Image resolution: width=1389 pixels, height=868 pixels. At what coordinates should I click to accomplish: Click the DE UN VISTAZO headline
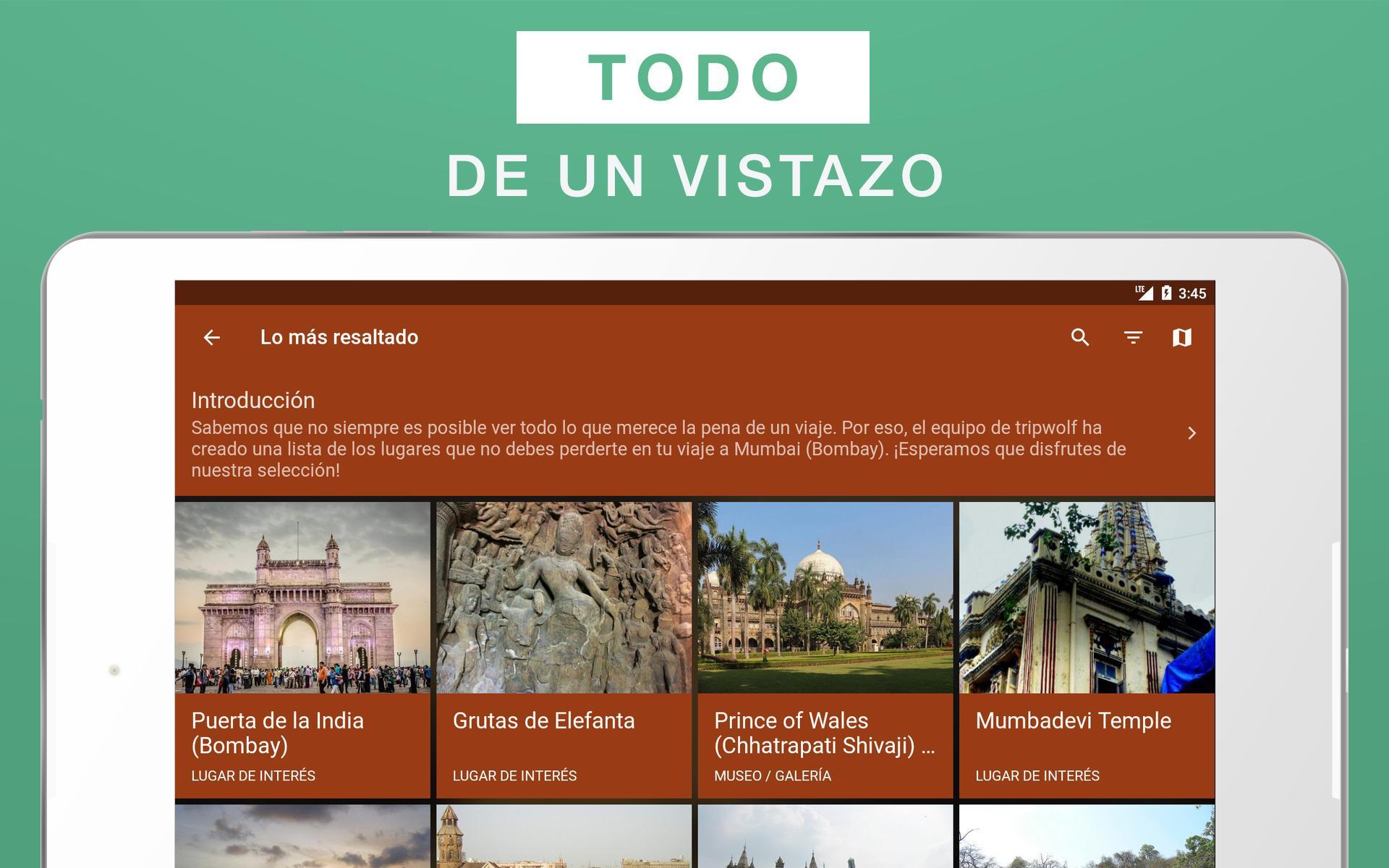coord(696,176)
